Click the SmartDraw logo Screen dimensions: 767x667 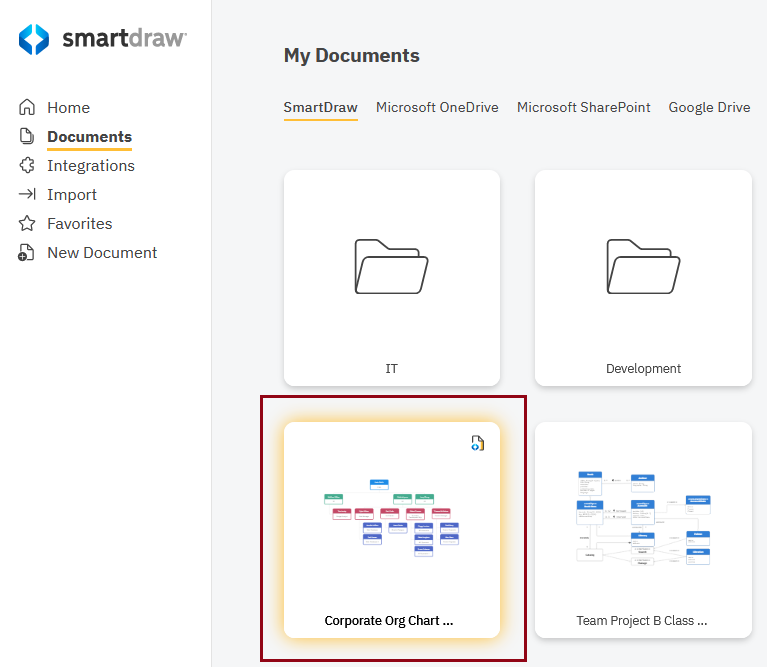tap(103, 39)
